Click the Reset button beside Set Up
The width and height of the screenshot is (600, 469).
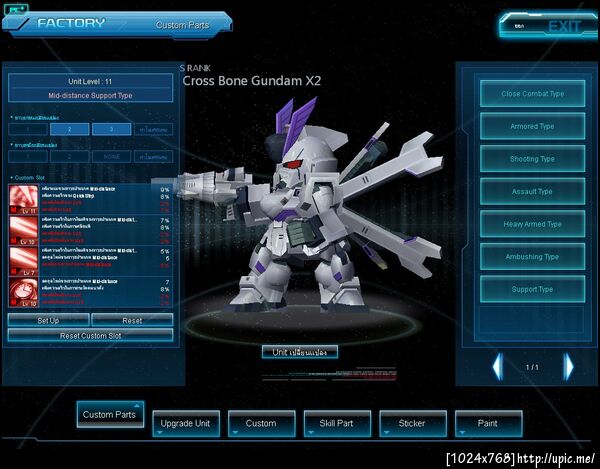132,320
